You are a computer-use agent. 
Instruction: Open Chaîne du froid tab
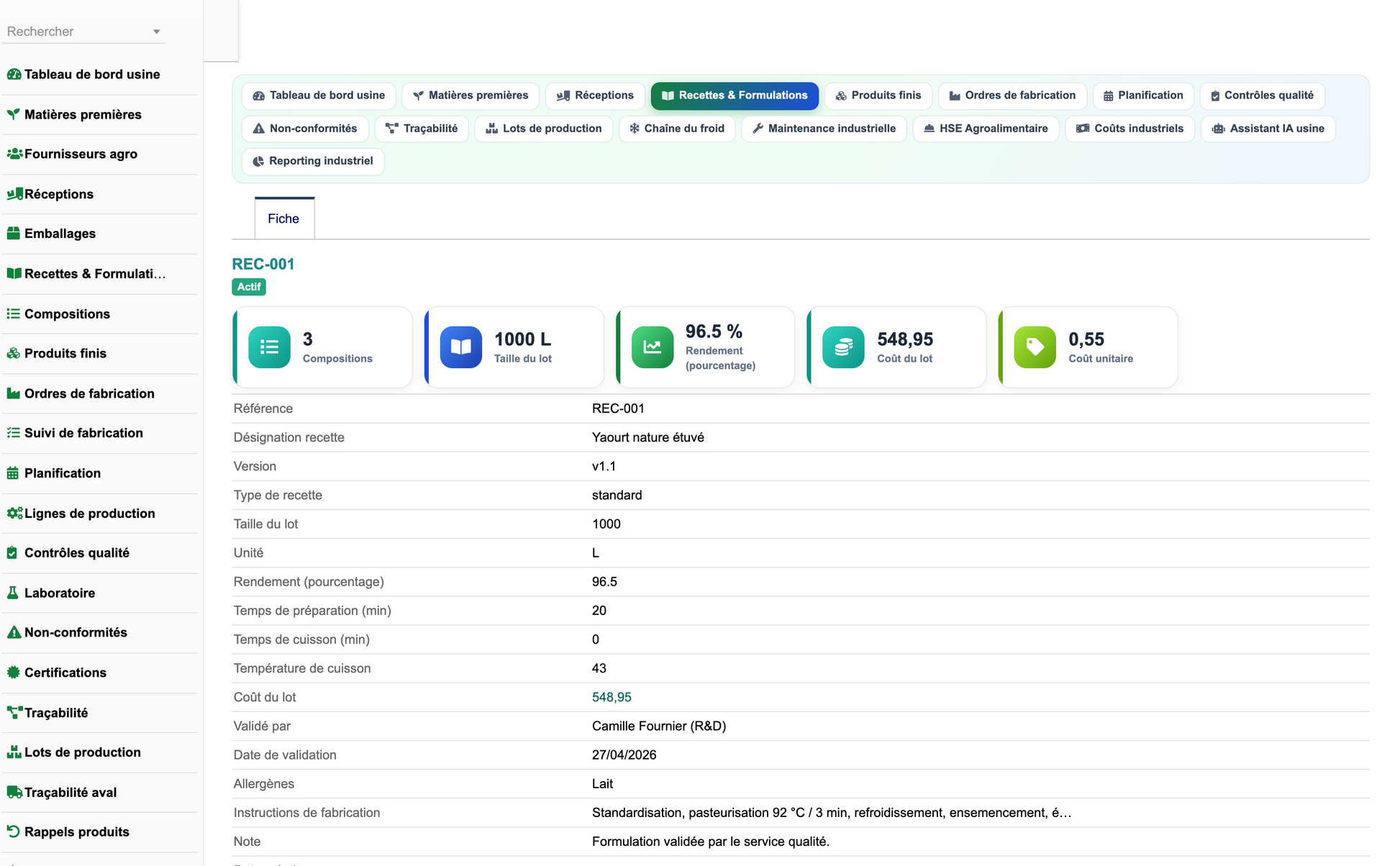click(677, 129)
